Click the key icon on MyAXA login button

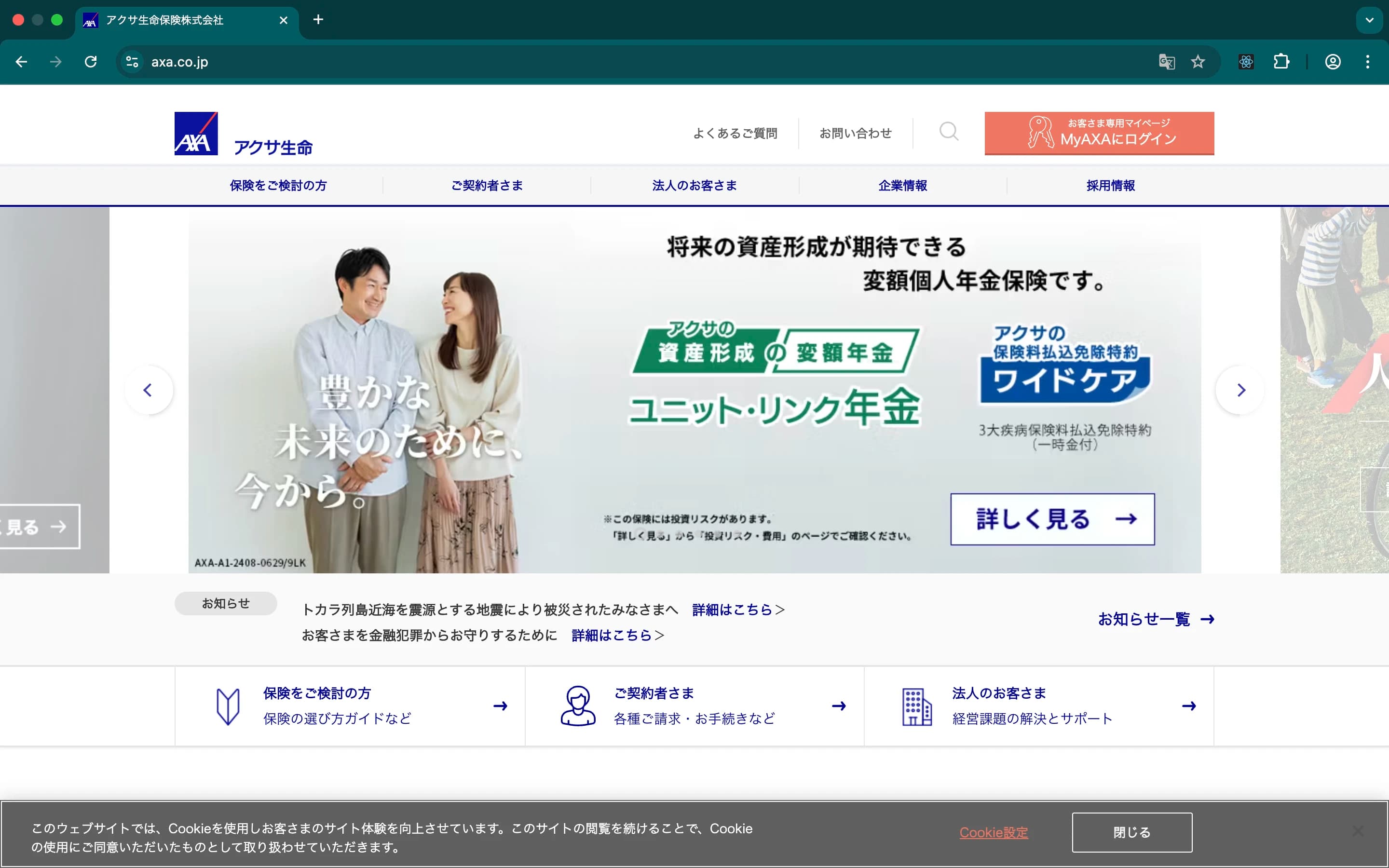click(x=1040, y=133)
